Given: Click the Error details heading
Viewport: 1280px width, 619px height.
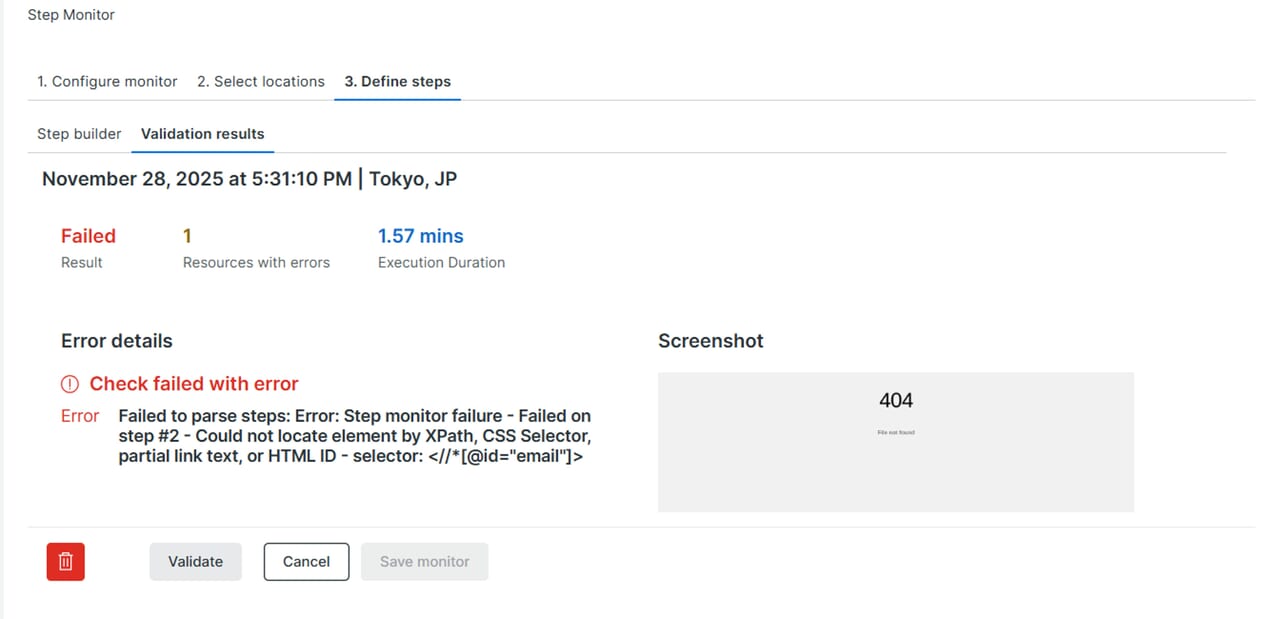Looking at the screenshot, I should [116, 341].
